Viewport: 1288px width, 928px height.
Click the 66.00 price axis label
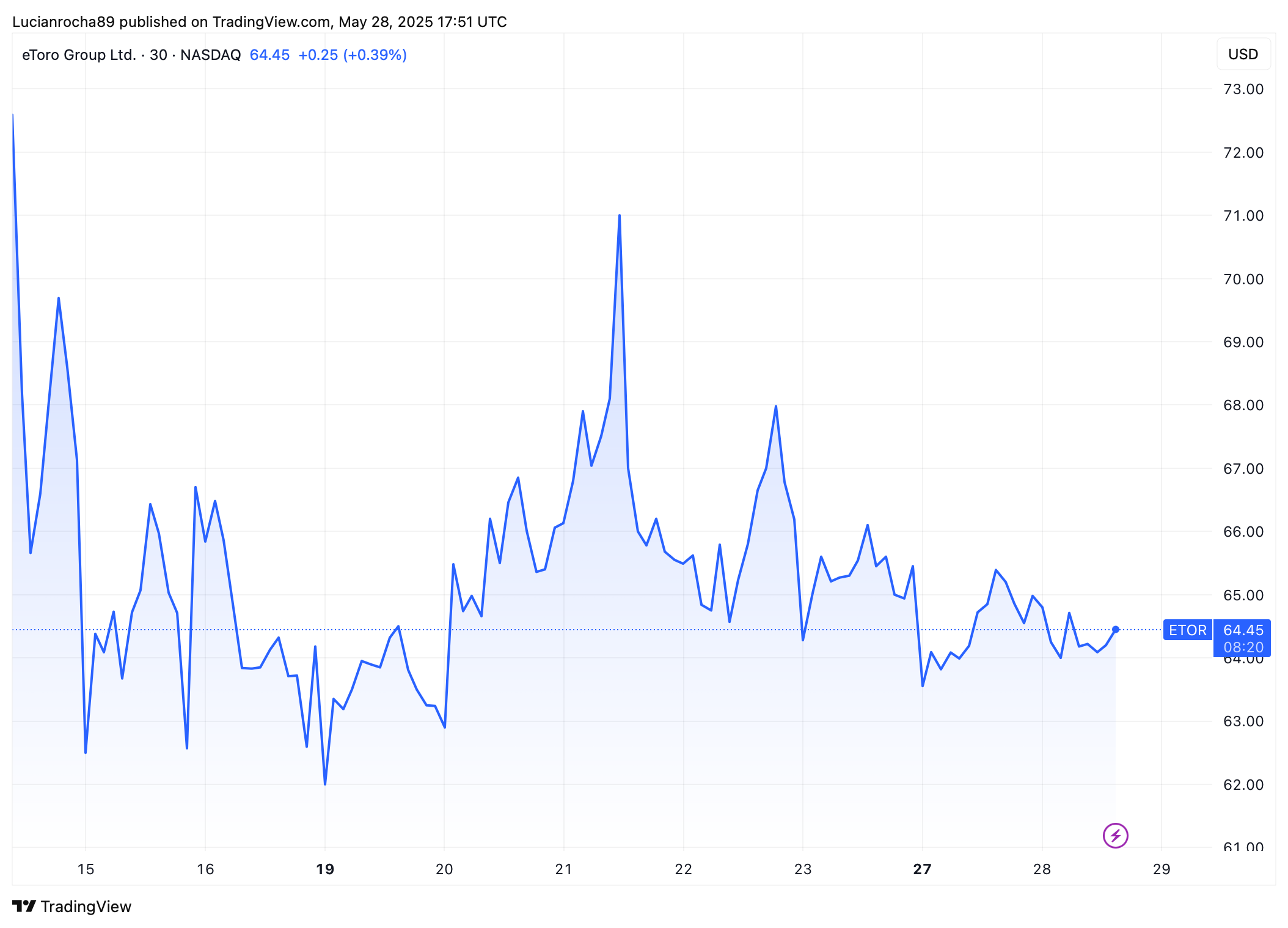pos(1243,532)
